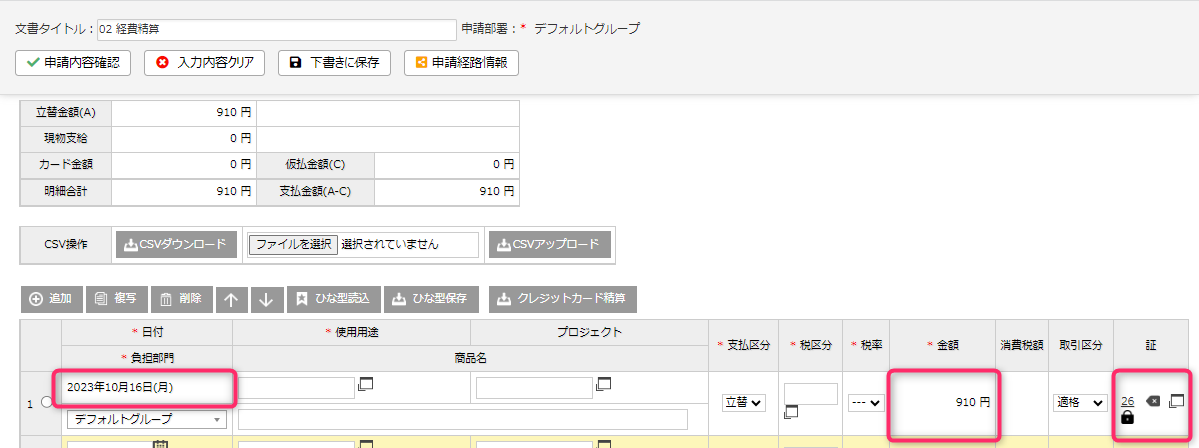Click the ファイルを選択 file chooser button
The width and height of the screenshot is (1199, 448).
[293, 244]
